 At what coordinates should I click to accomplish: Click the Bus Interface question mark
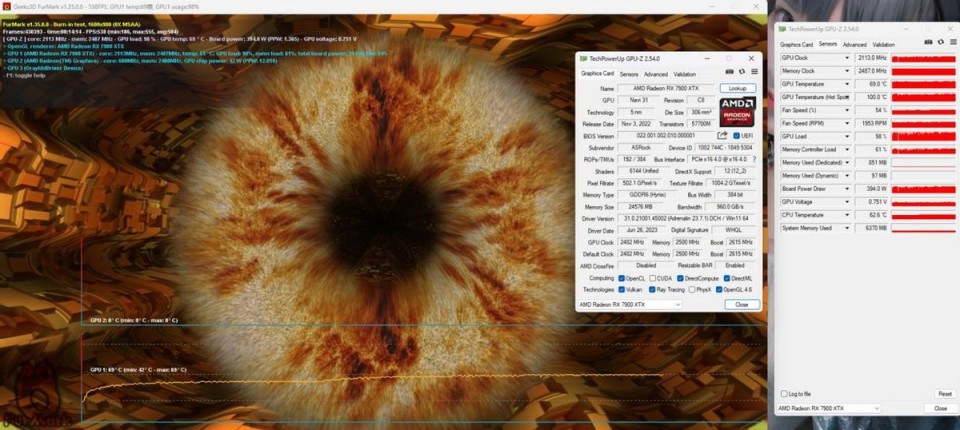tap(754, 159)
